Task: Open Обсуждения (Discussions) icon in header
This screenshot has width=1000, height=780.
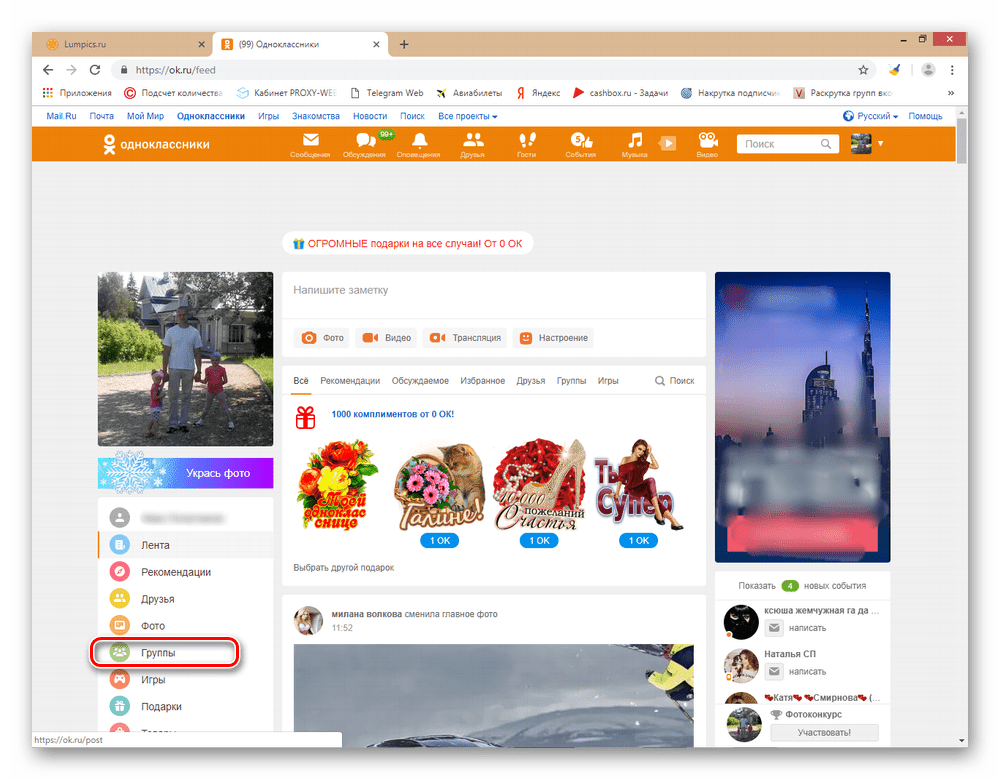Action: (x=364, y=144)
